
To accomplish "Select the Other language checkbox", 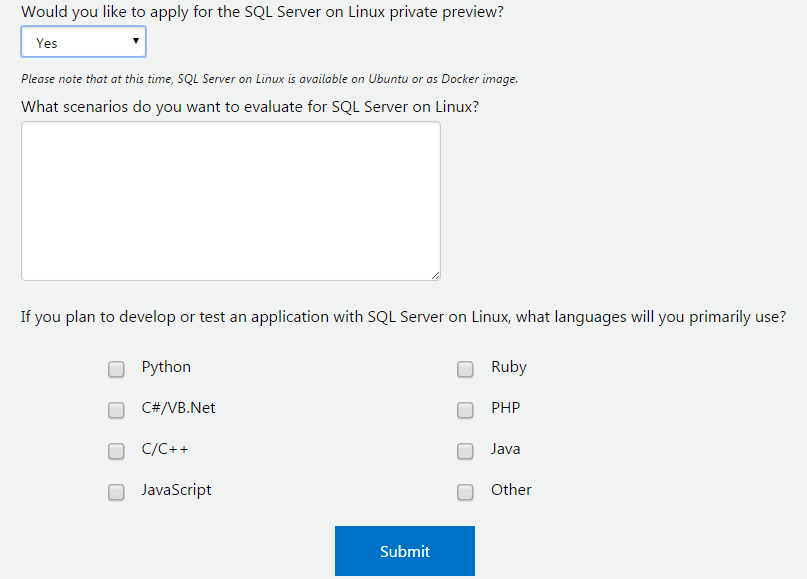I will [x=465, y=492].
